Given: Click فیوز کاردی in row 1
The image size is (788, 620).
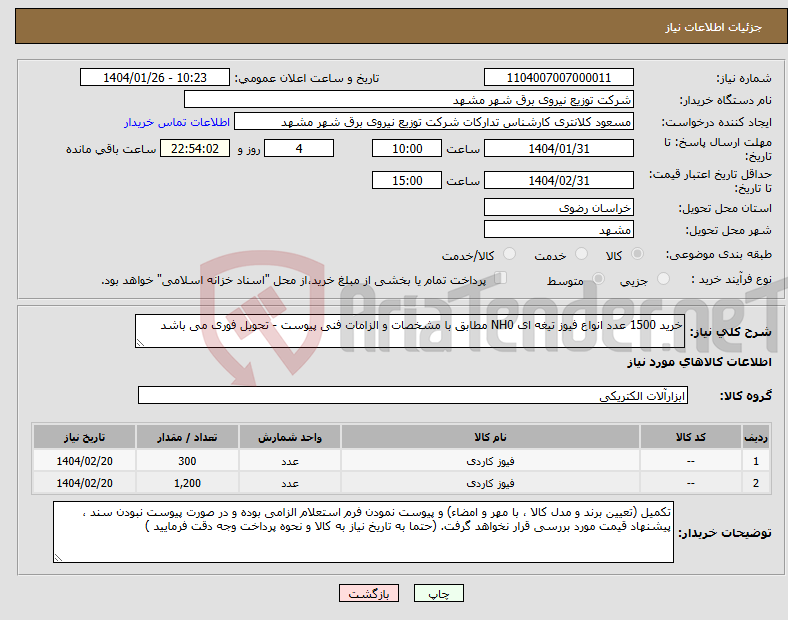Looking at the screenshot, I should [x=490, y=461].
